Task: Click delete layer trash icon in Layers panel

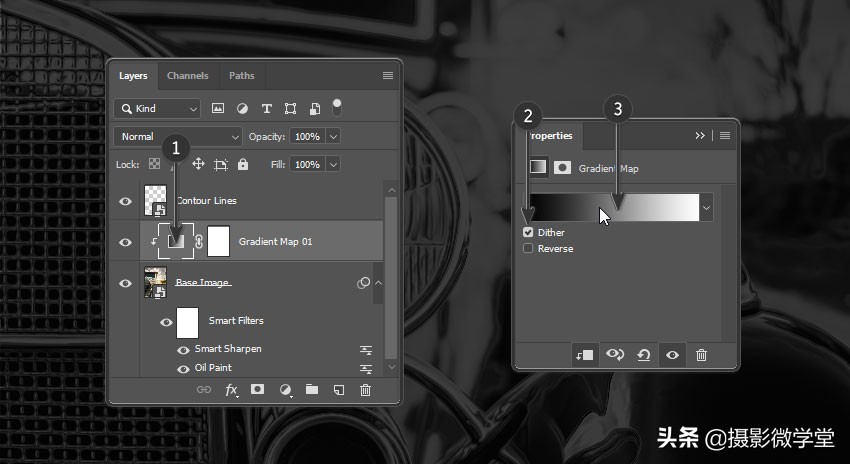Action: (365, 390)
